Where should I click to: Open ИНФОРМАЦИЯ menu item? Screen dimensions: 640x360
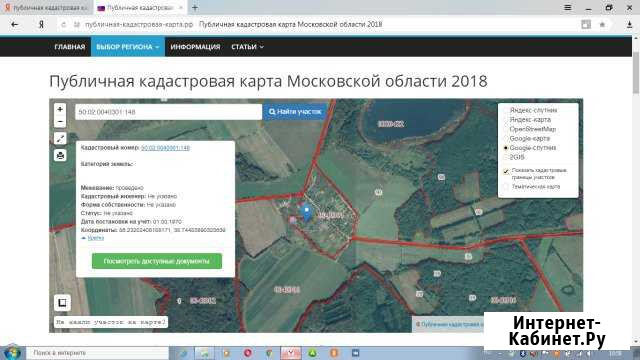coord(195,47)
